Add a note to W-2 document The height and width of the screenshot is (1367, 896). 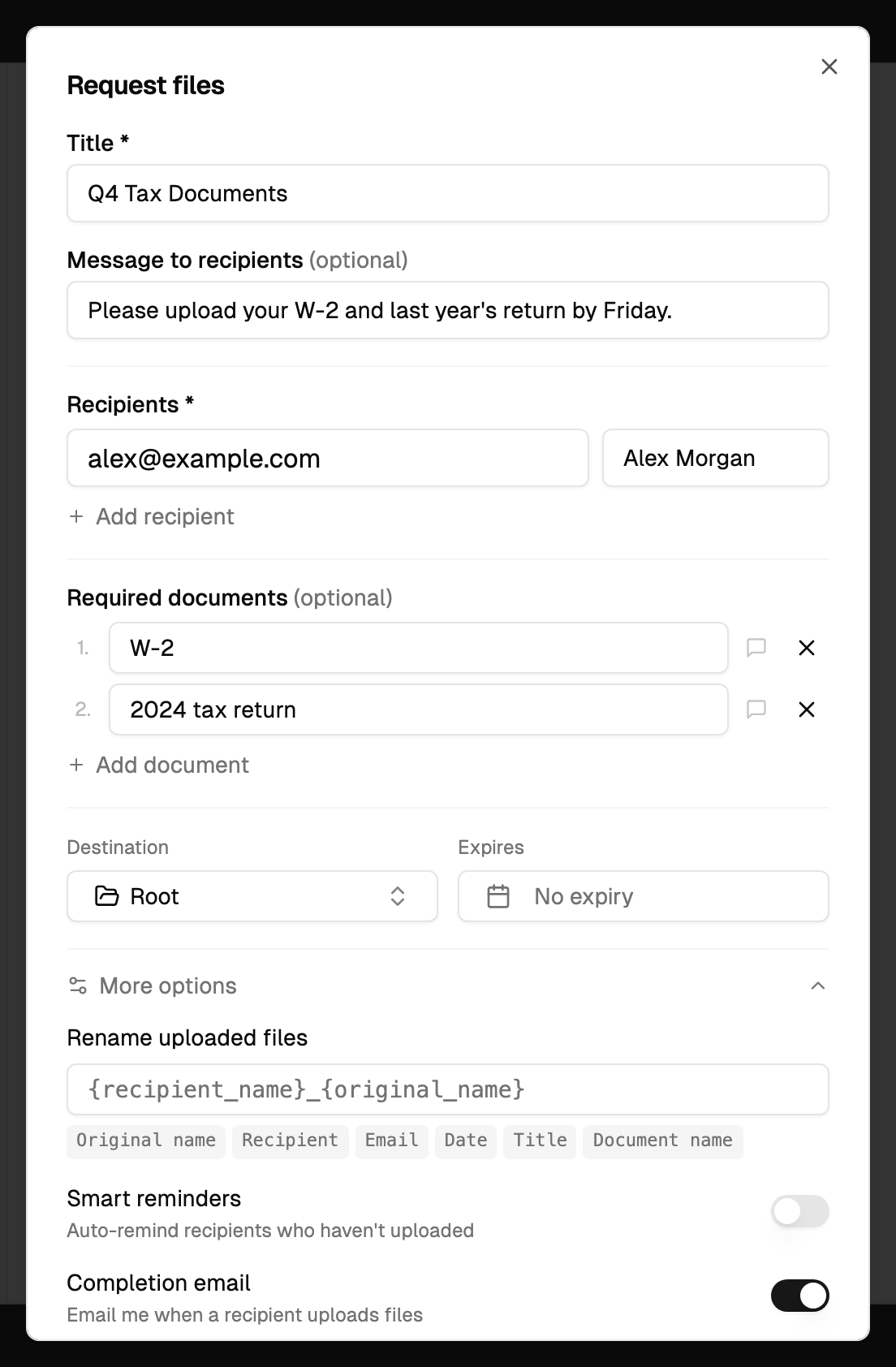click(x=756, y=648)
